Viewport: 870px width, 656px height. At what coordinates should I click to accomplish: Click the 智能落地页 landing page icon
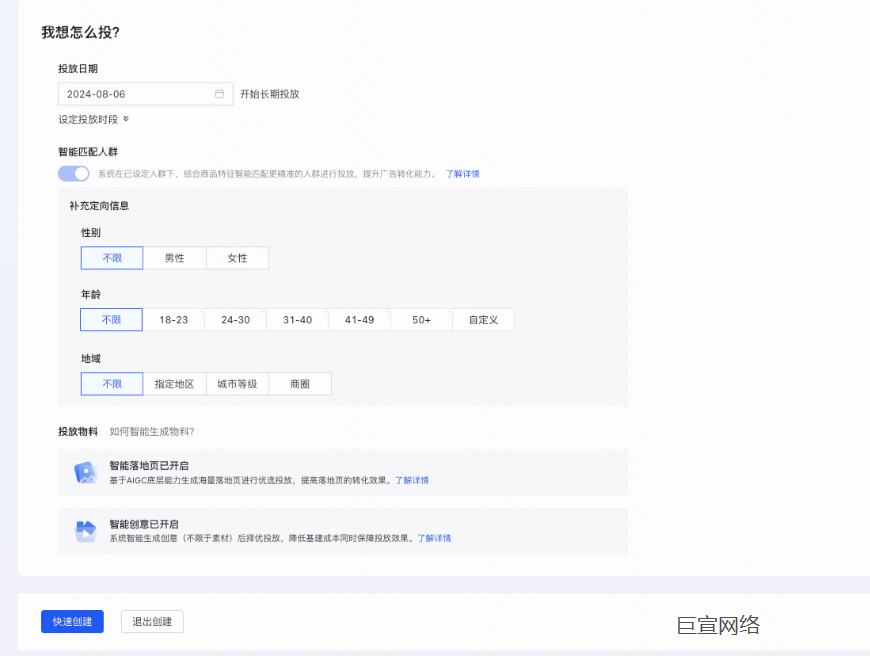point(85,471)
